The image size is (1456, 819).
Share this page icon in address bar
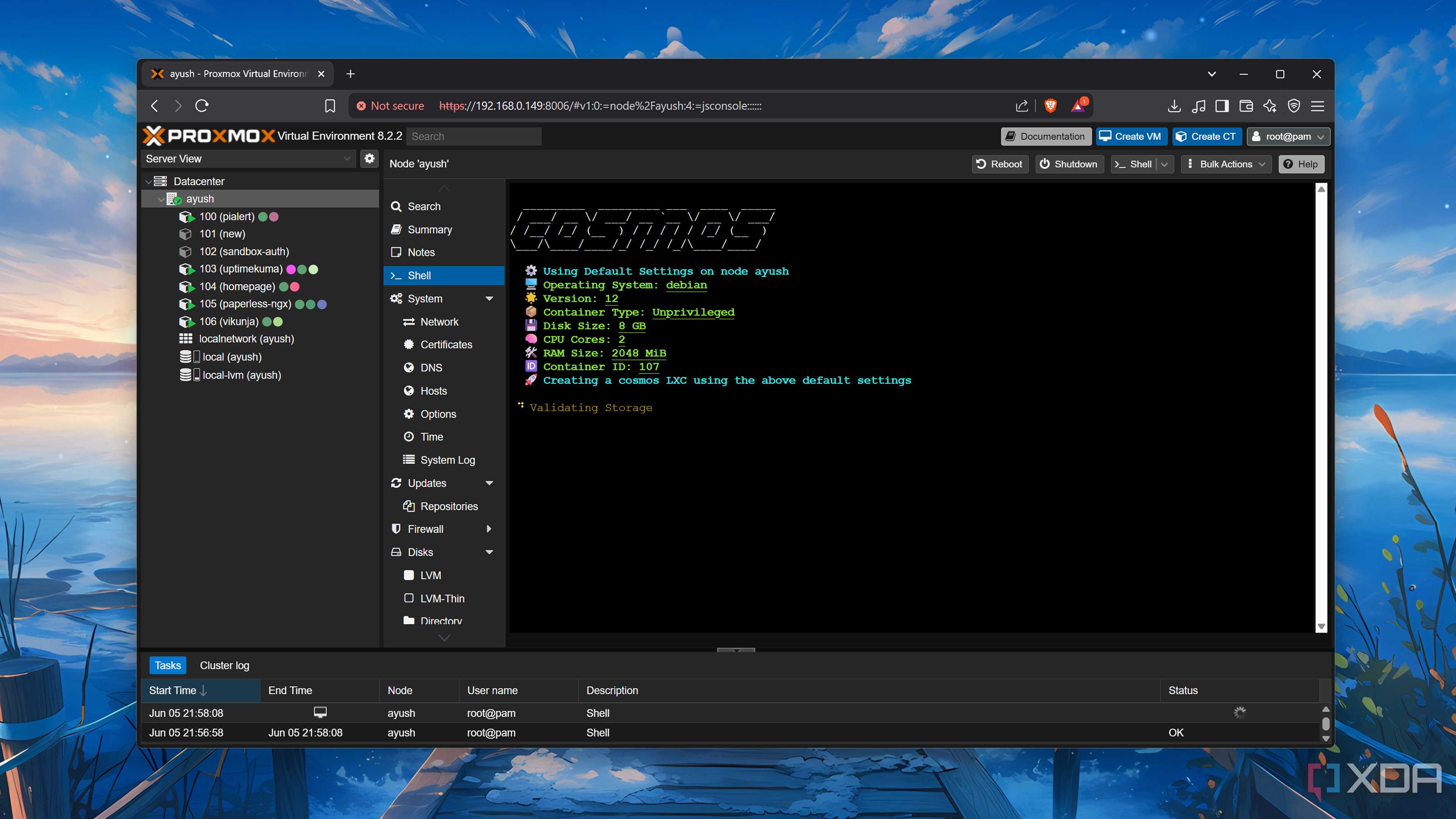[x=1021, y=106]
